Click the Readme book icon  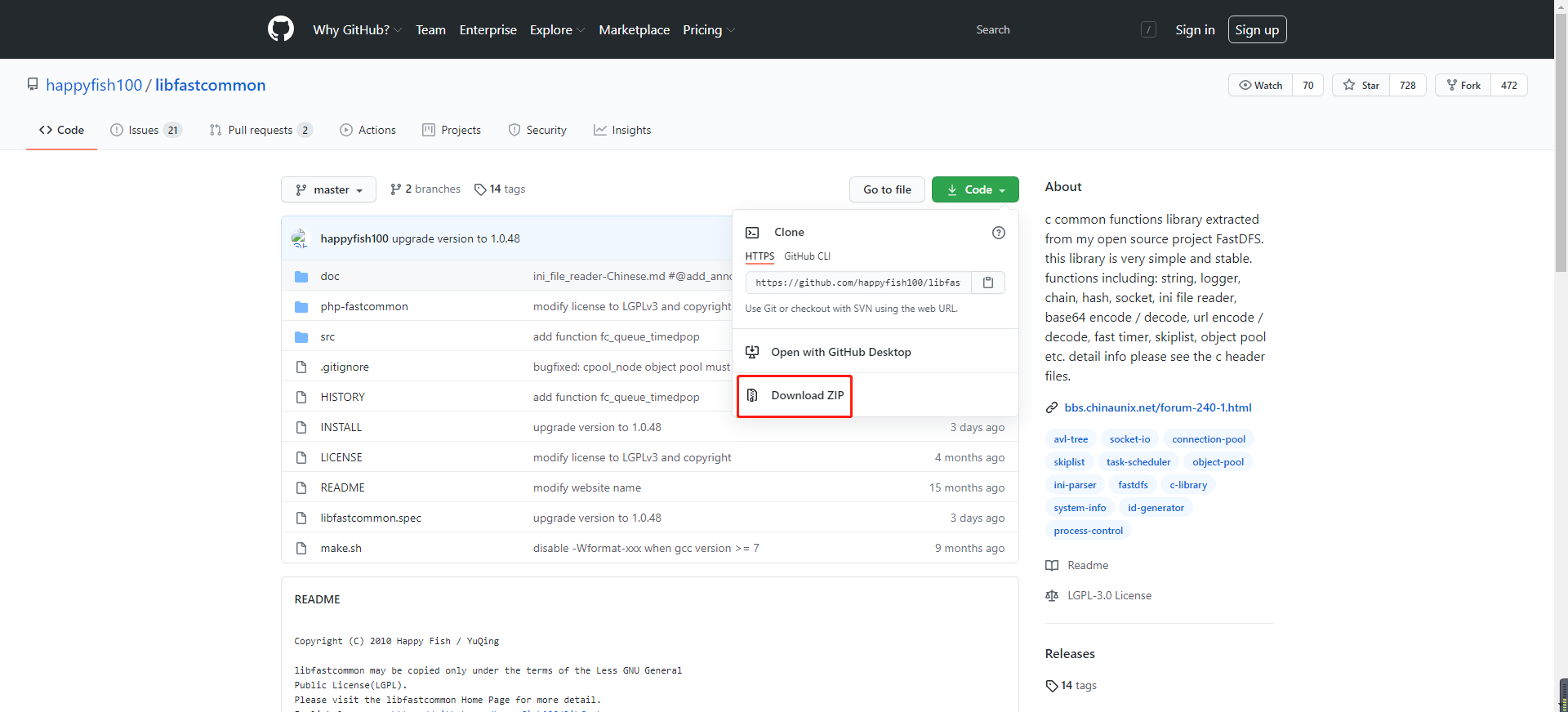click(x=1052, y=565)
